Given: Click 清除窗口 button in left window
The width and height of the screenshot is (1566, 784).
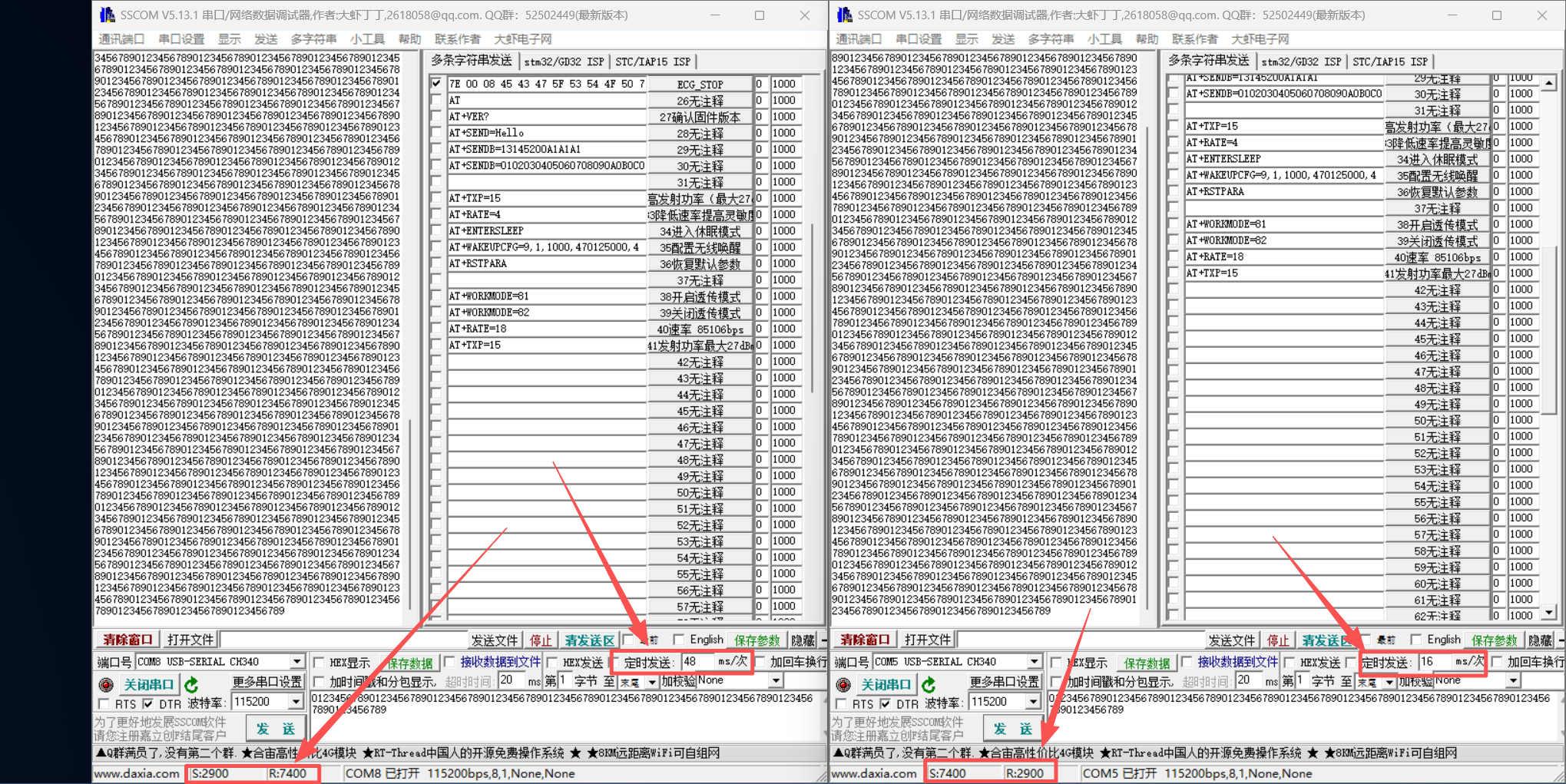Looking at the screenshot, I should 128,639.
